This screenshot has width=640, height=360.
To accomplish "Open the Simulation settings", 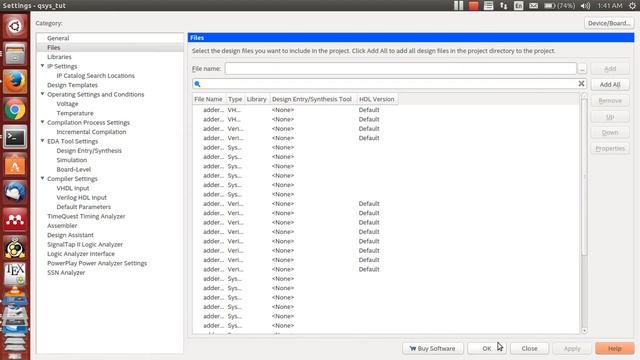I will pos(71,160).
